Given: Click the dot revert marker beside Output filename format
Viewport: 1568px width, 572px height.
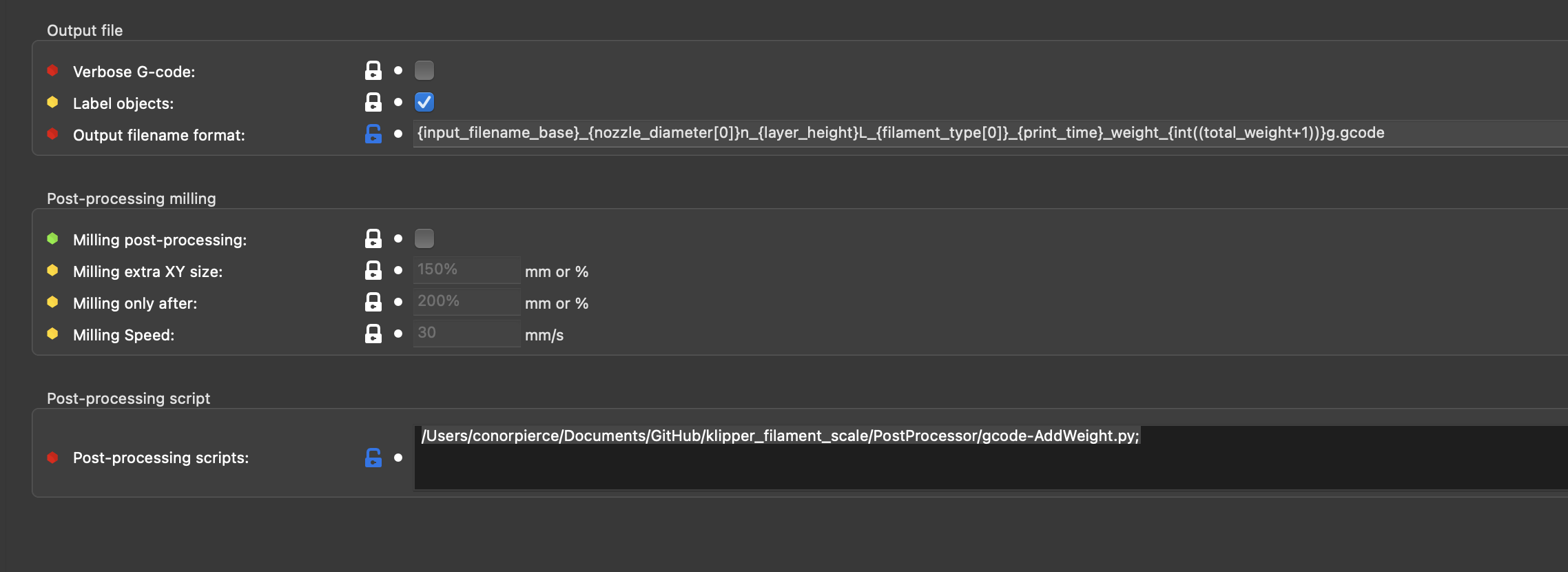Looking at the screenshot, I should pyautogui.click(x=398, y=134).
